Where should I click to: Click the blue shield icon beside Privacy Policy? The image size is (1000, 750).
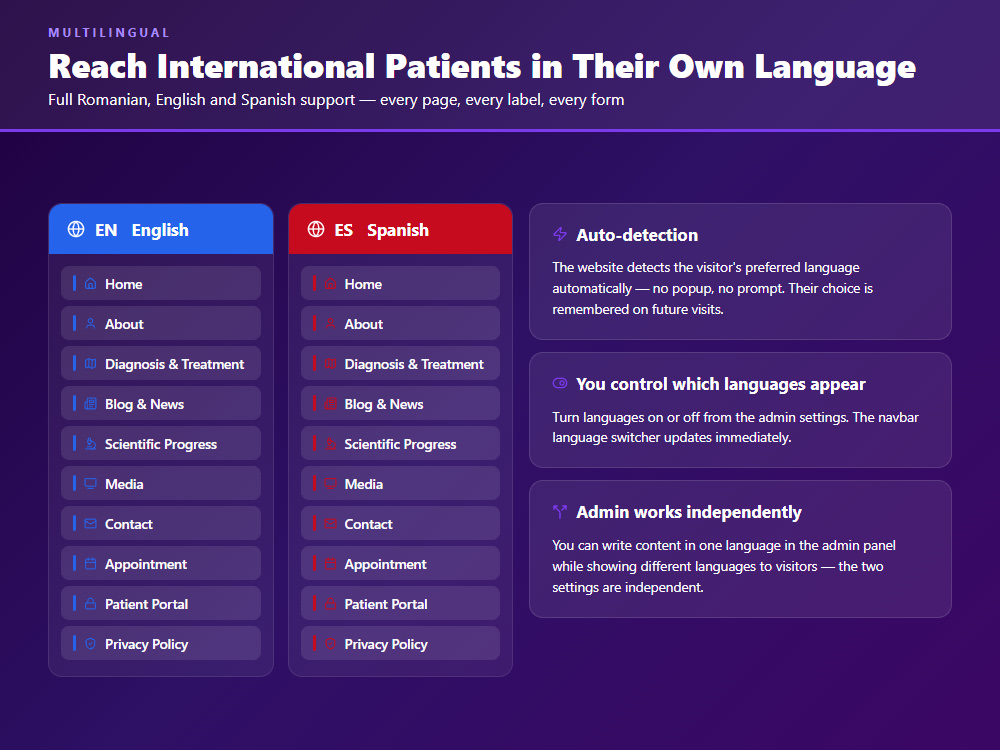pos(91,643)
